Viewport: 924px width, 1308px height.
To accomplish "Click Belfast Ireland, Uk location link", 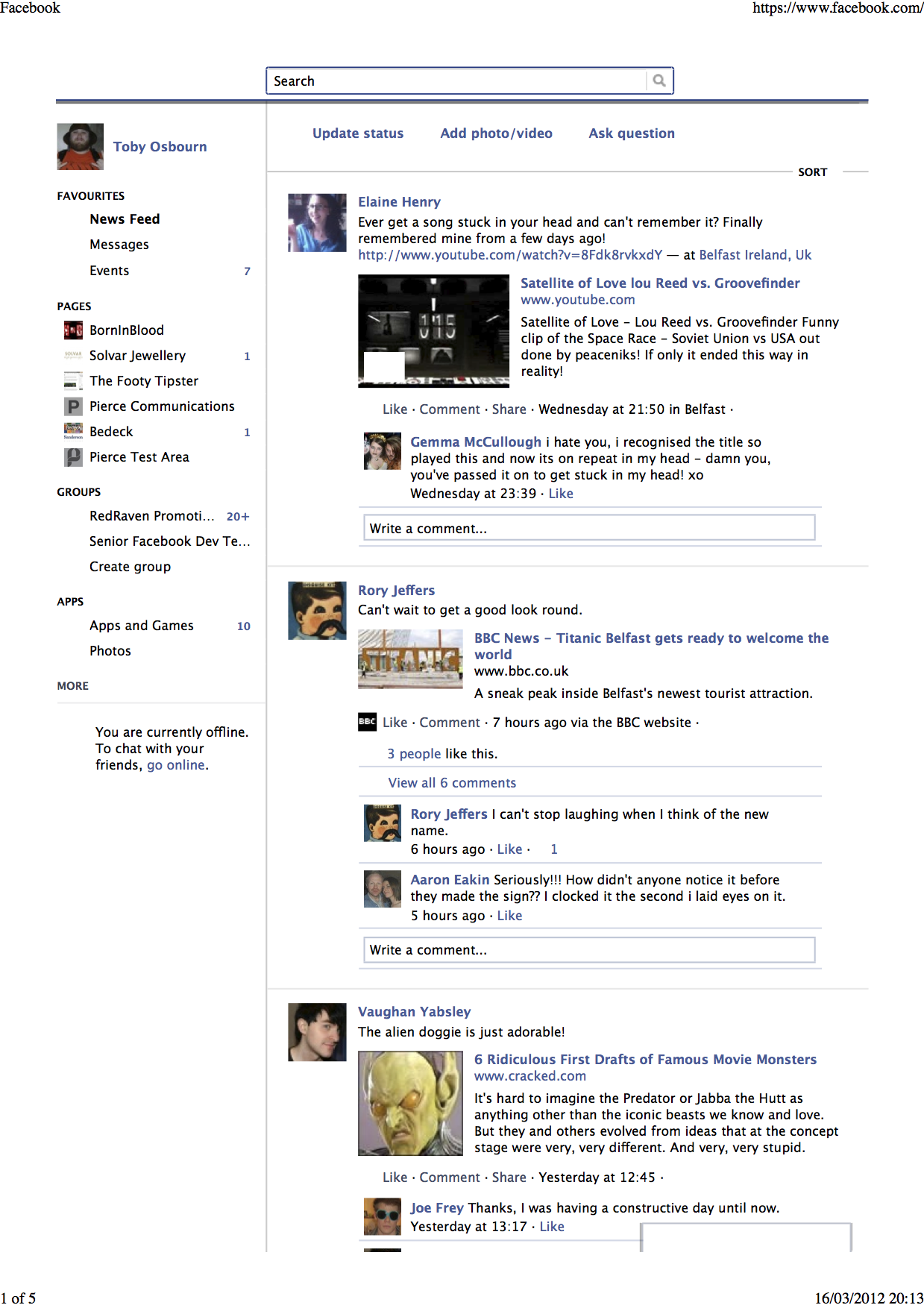I will tap(755, 255).
